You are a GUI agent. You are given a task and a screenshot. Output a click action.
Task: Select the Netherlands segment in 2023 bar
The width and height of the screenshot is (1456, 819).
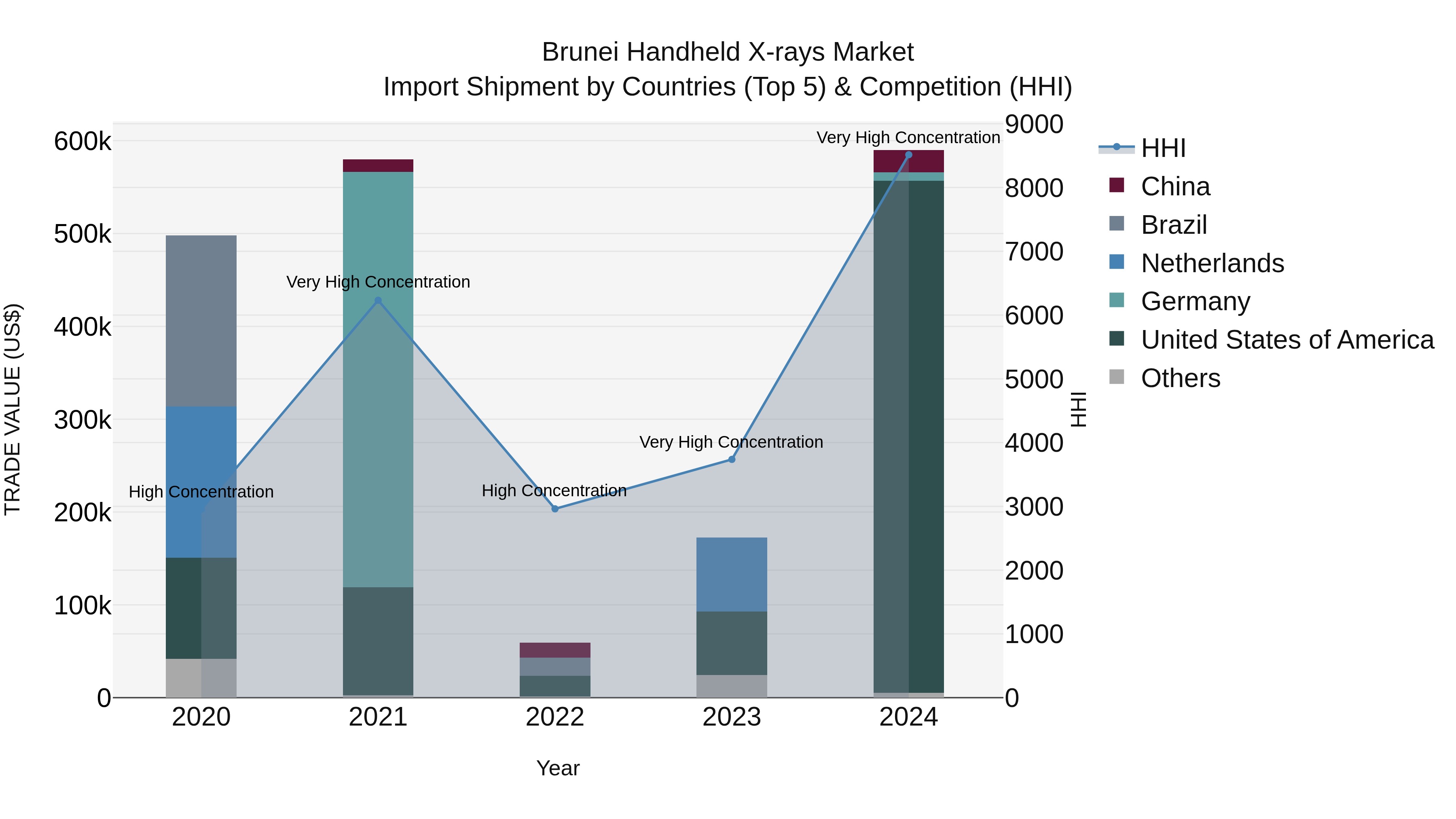731,574
